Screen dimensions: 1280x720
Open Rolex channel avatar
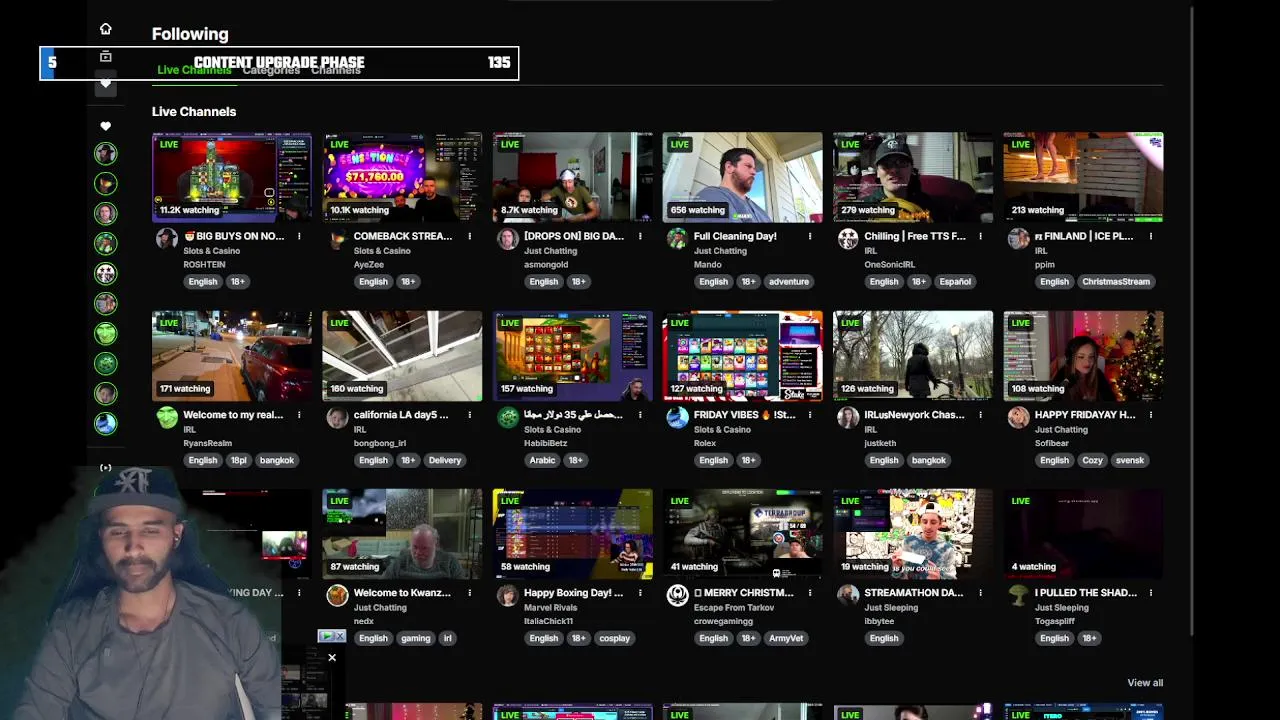pyautogui.click(x=678, y=417)
